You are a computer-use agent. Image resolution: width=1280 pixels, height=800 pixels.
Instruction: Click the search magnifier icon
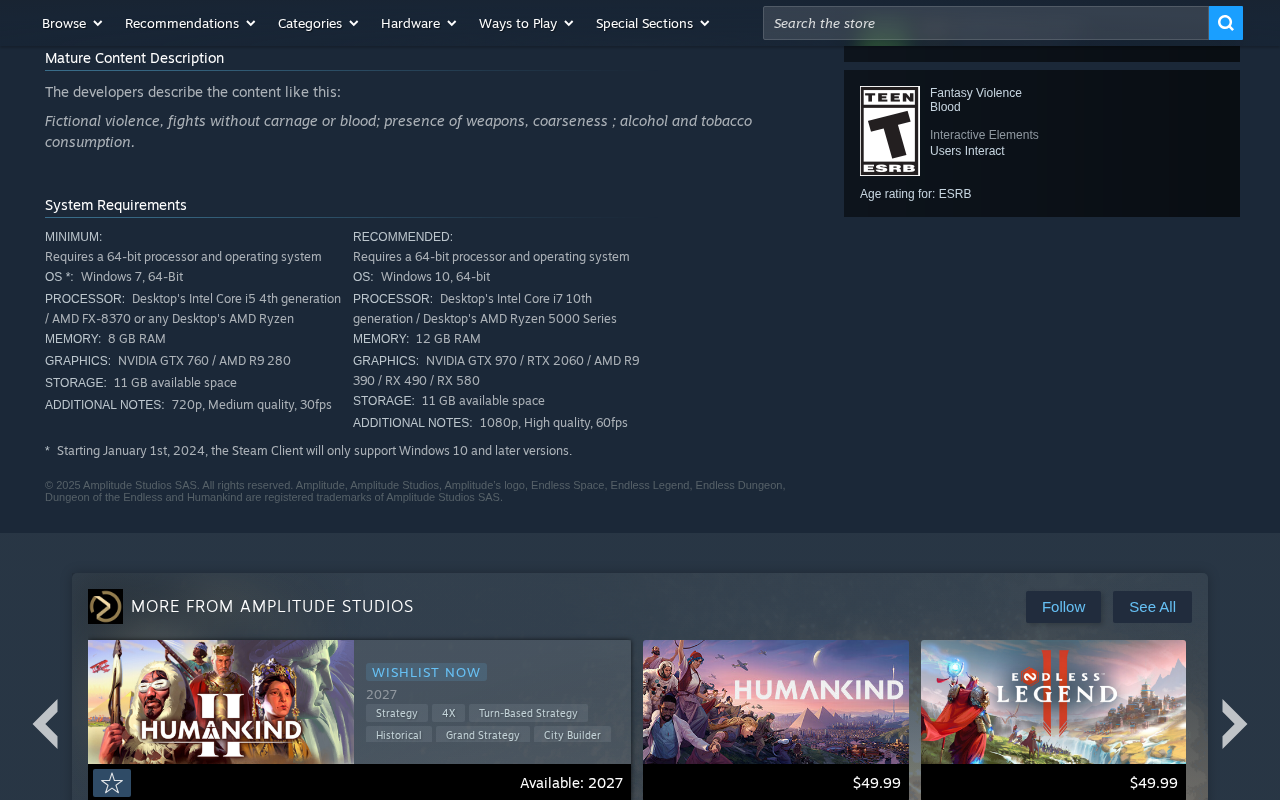pyautogui.click(x=1225, y=23)
